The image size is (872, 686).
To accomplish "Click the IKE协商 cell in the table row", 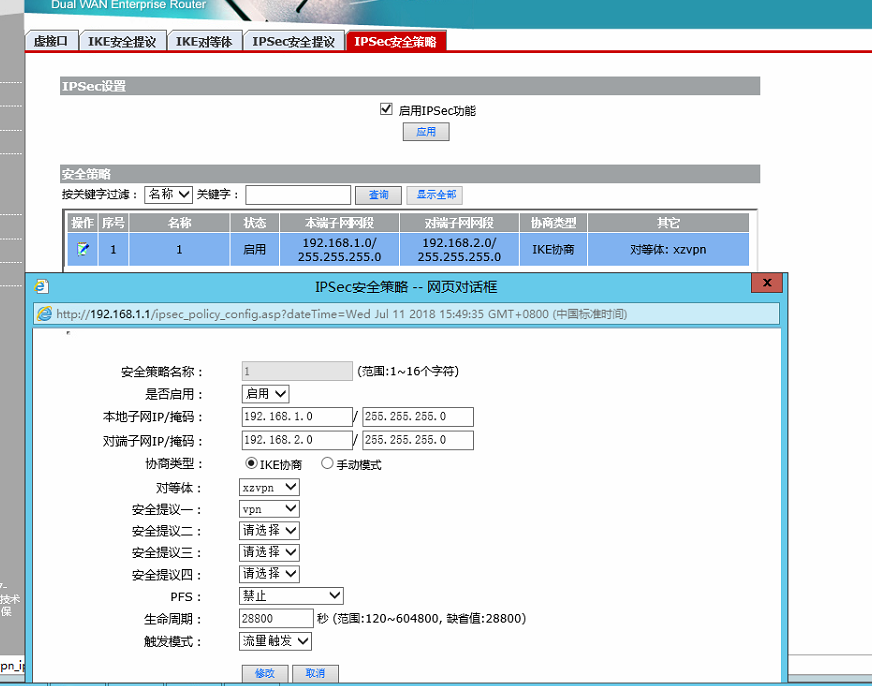I will point(553,250).
